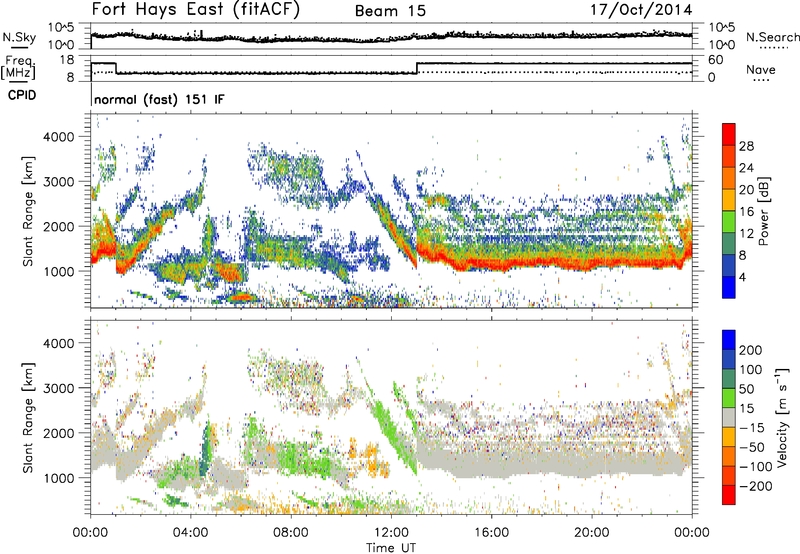Pick the bright blue bottom power swatch
800x554 pixels.
[729, 288]
